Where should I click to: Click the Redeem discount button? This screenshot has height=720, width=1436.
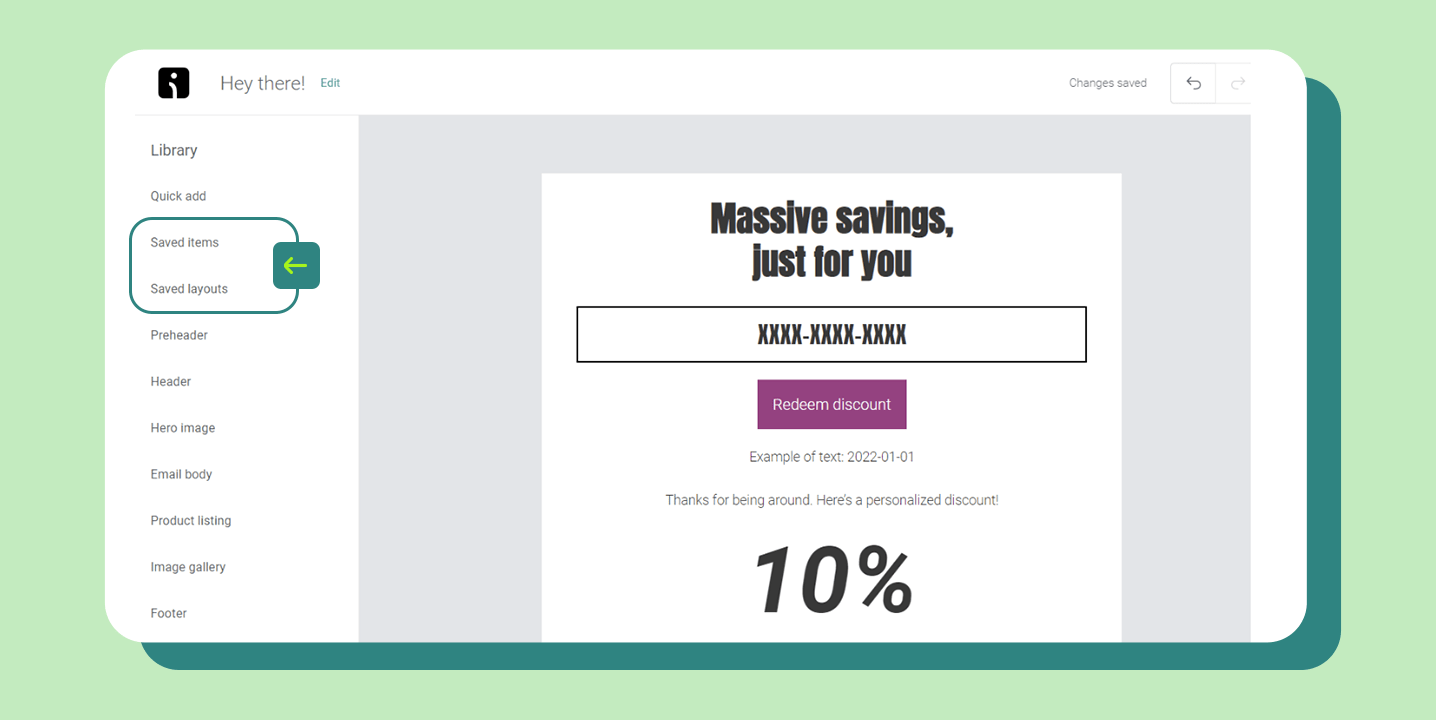832,404
